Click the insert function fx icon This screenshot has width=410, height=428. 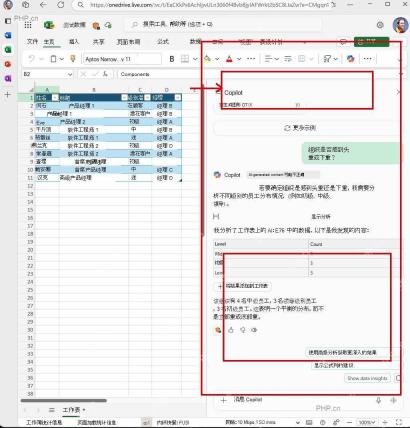(105, 74)
